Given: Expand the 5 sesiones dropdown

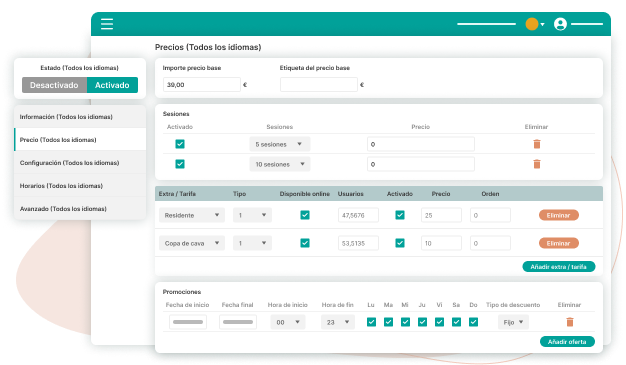Looking at the screenshot, I should point(279,144).
